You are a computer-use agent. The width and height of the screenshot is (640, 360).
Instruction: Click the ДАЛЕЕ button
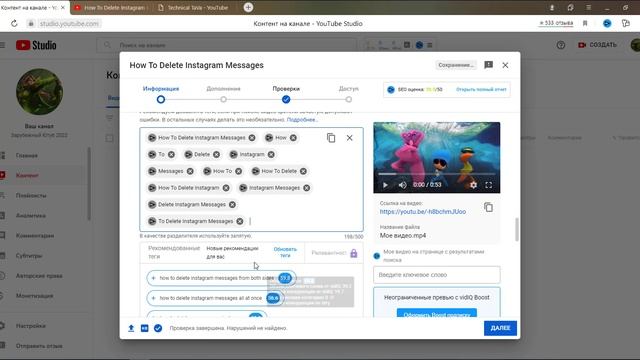click(x=500, y=328)
